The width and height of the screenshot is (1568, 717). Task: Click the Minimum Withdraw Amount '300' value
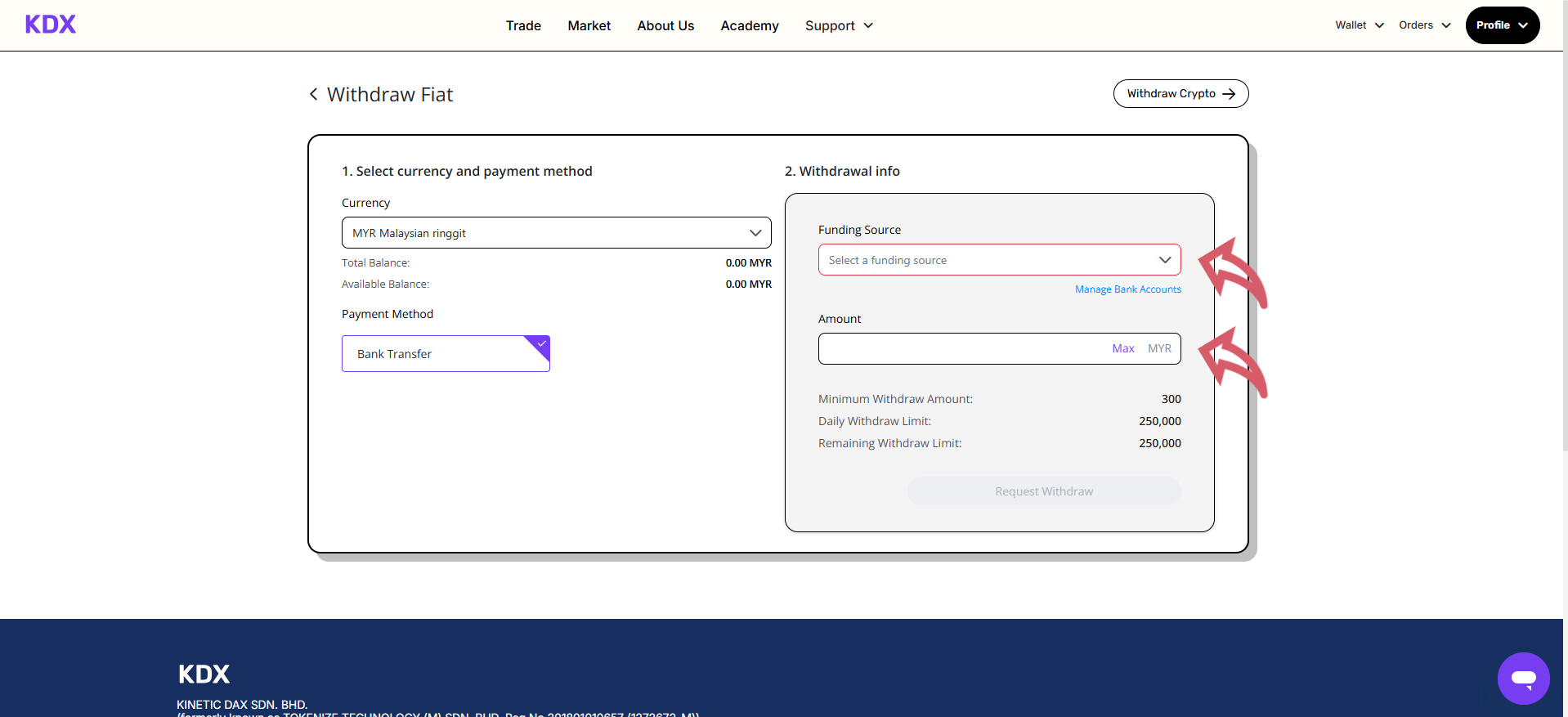(x=1171, y=399)
